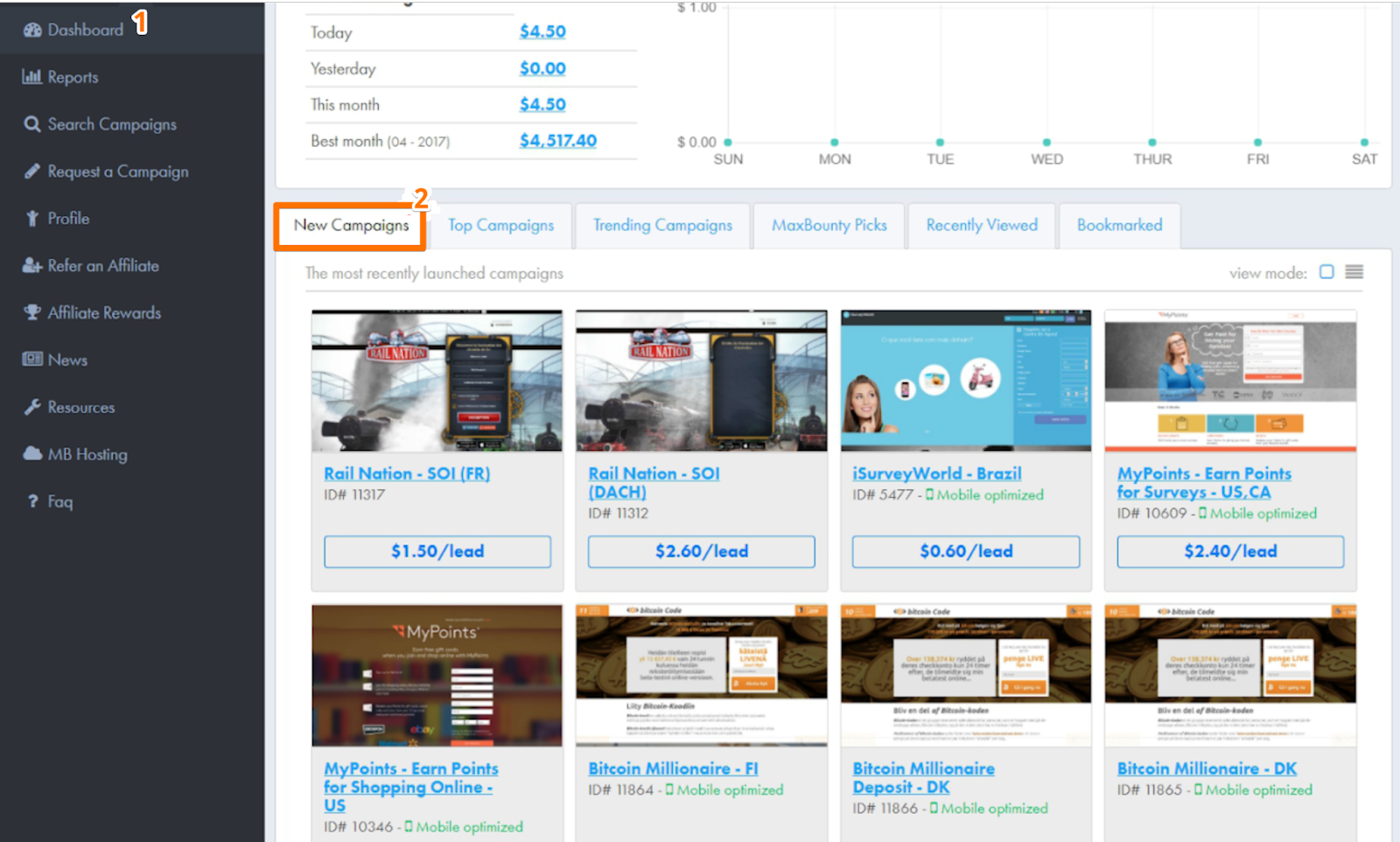Image resolution: width=1400 pixels, height=842 pixels.
Task: Click the Dashboard gauge icon in sidebar
Action: tap(32, 30)
